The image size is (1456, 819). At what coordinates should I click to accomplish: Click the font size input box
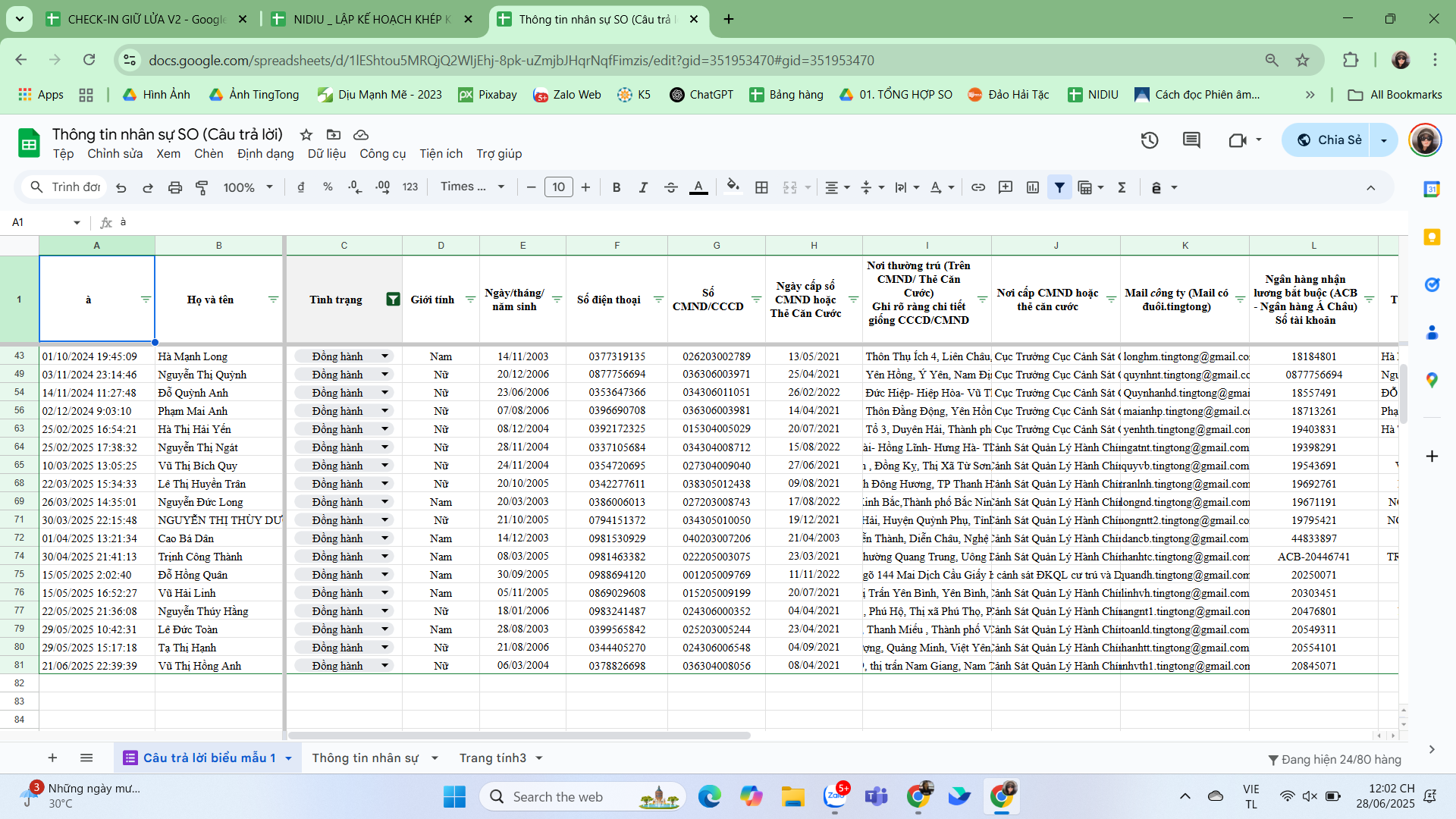558,187
